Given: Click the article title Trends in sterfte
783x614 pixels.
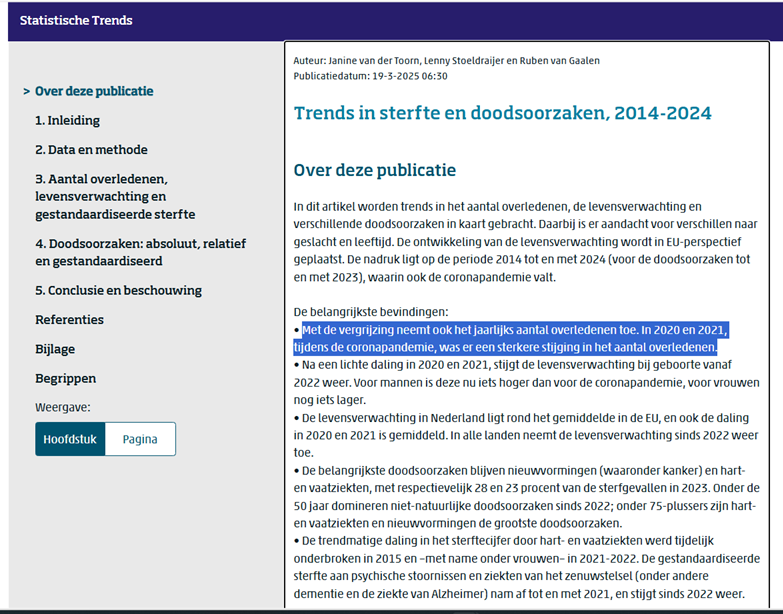Looking at the screenshot, I should click(502, 113).
